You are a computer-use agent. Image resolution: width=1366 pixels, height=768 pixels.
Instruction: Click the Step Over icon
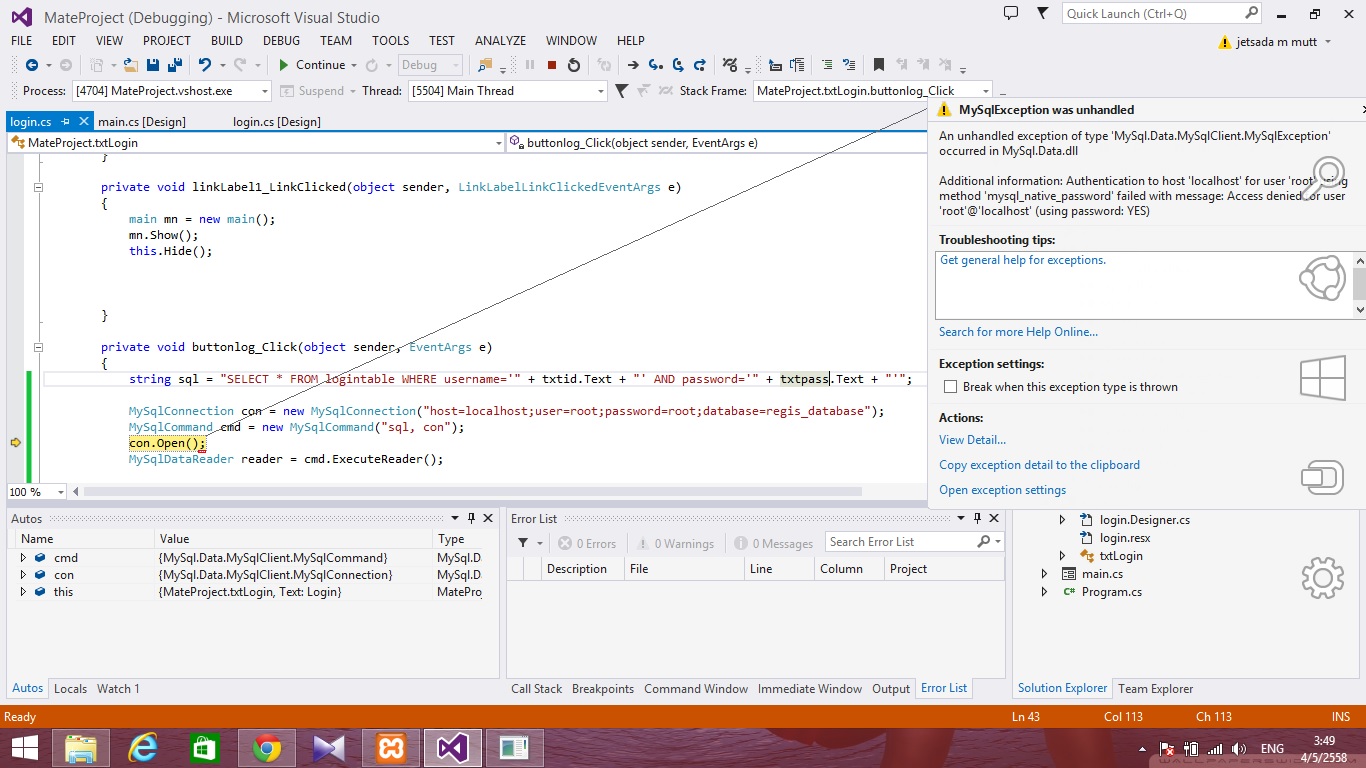tap(679, 65)
